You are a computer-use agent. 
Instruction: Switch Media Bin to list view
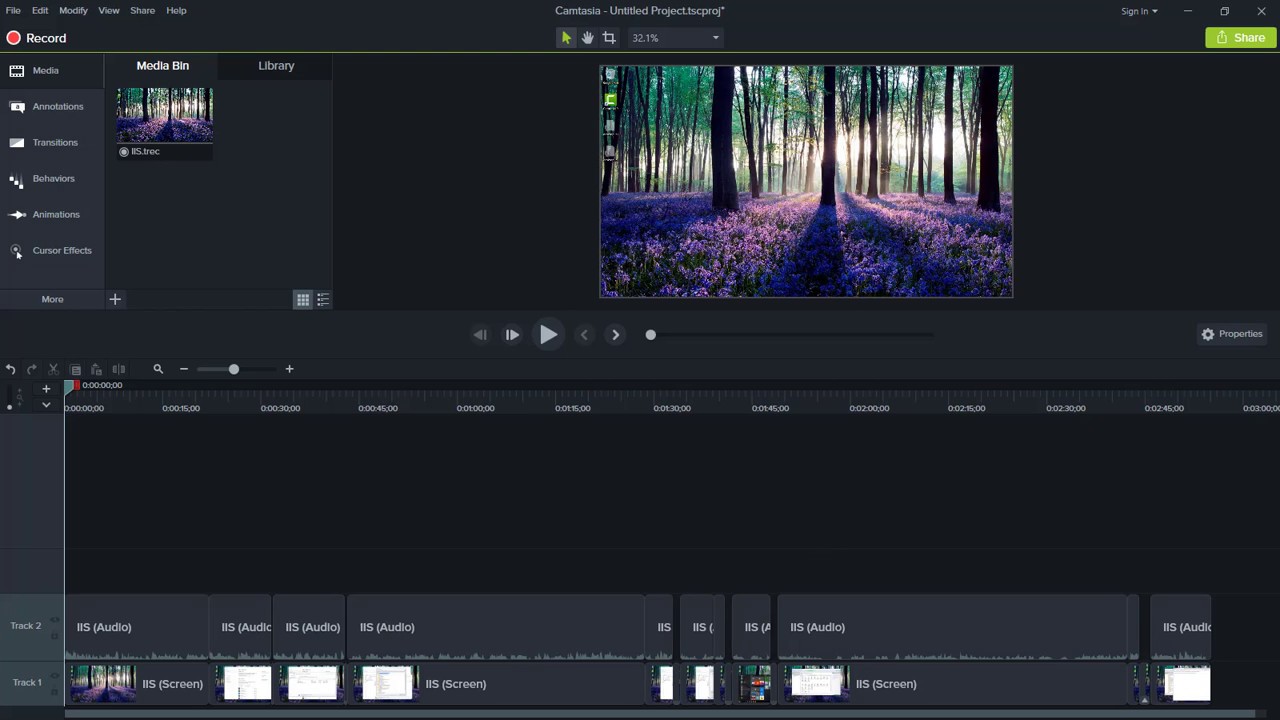(x=323, y=300)
